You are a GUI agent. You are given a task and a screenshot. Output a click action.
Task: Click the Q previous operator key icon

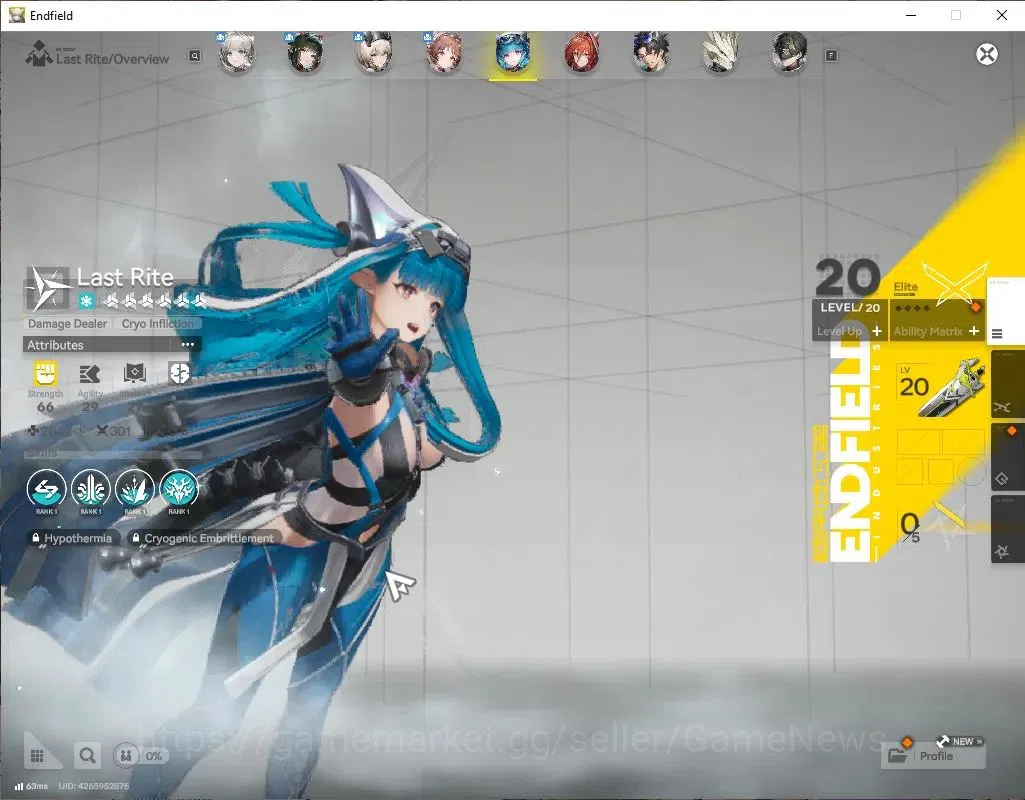195,56
